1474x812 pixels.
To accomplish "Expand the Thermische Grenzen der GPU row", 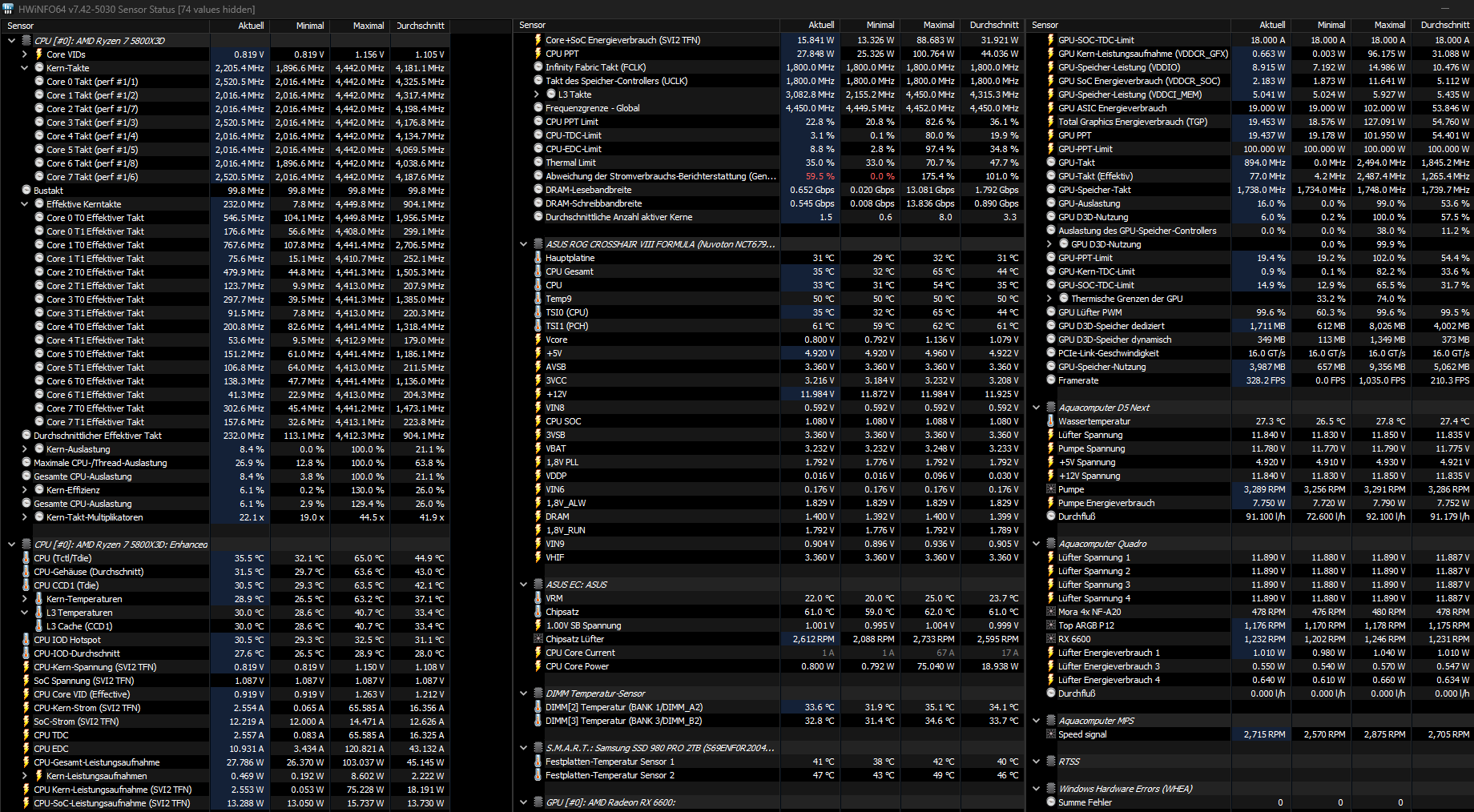I will coord(1049,299).
